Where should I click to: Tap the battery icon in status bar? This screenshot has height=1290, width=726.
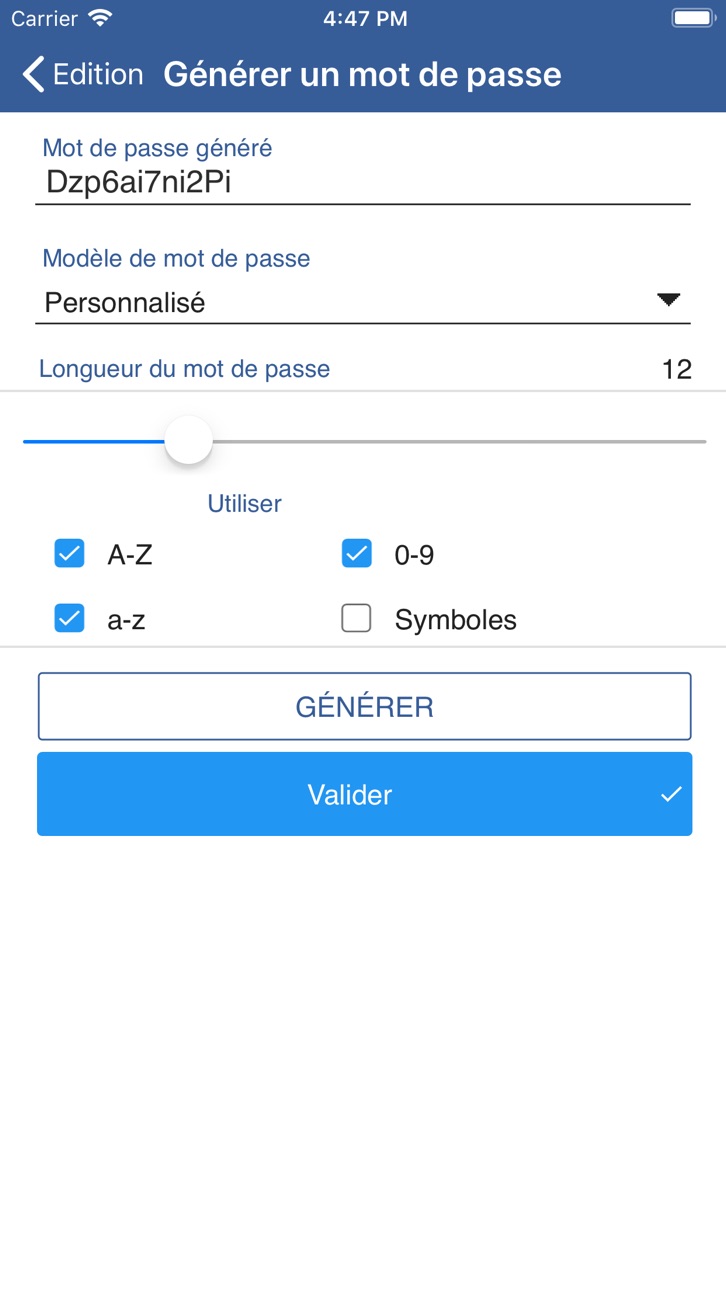pos(692,18)
